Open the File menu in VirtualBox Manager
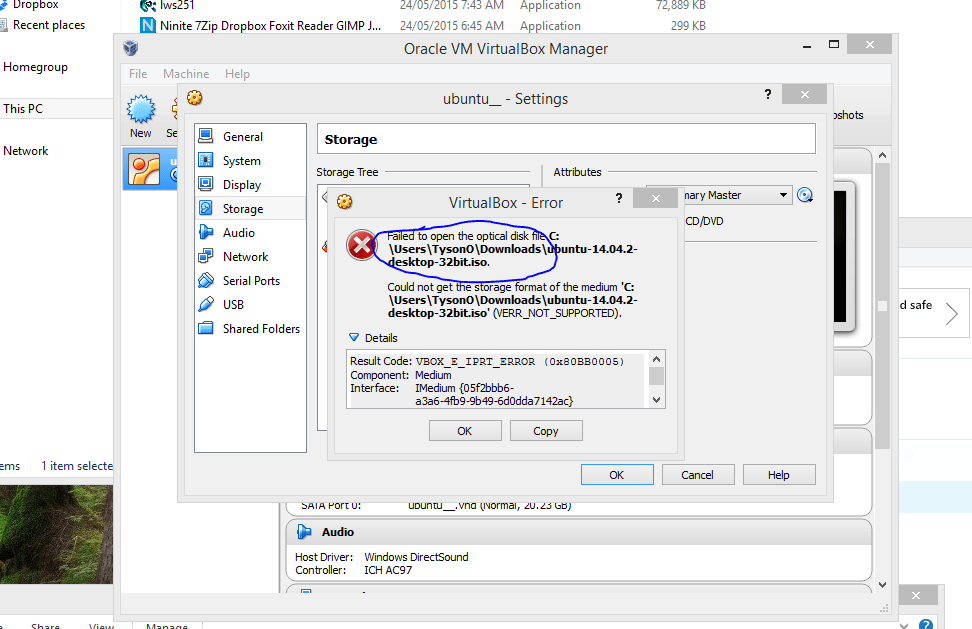 (138, 74)
